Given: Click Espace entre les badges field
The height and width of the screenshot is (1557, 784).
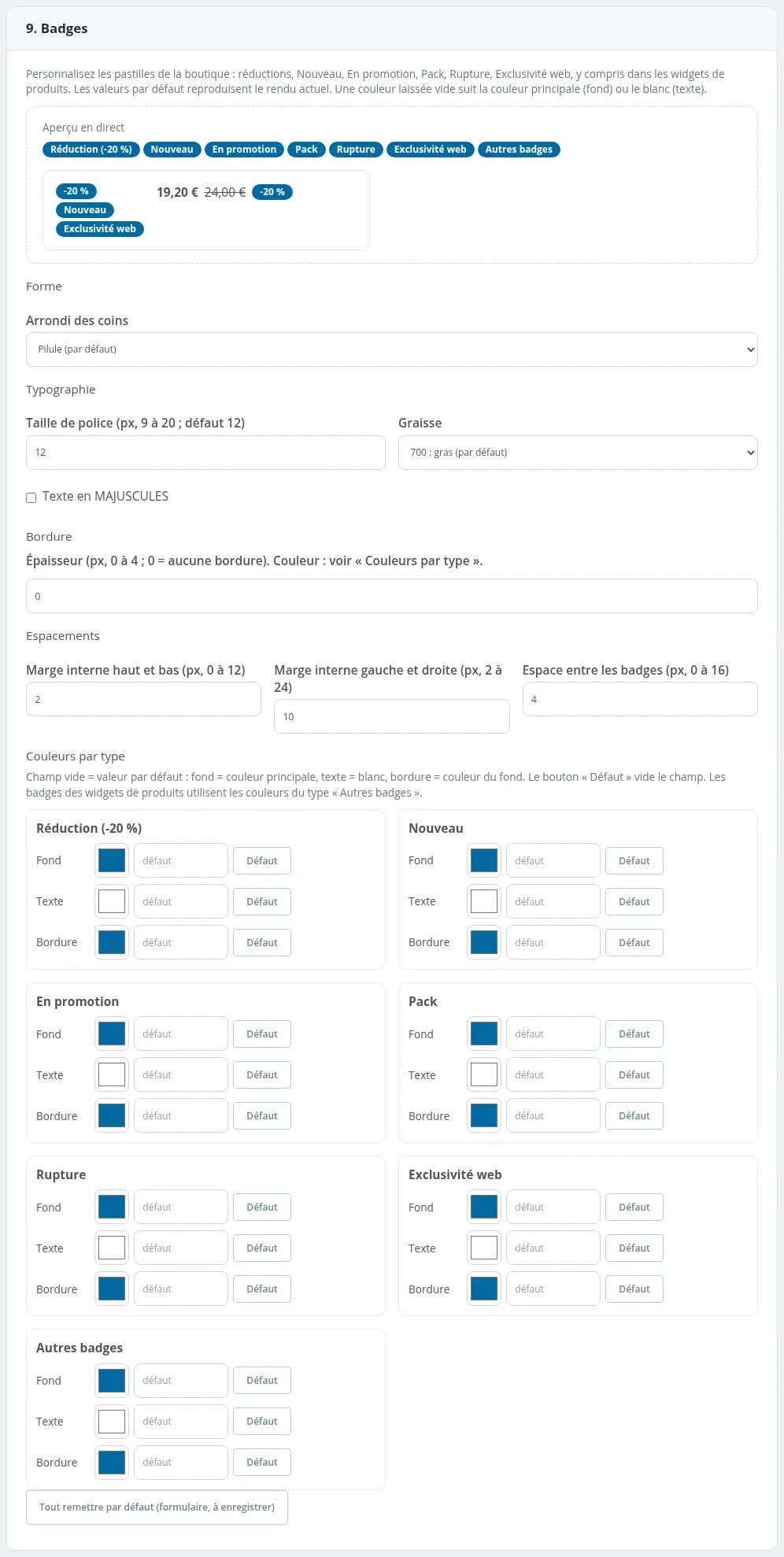Looking at the screenshot, I should point(640,699).
